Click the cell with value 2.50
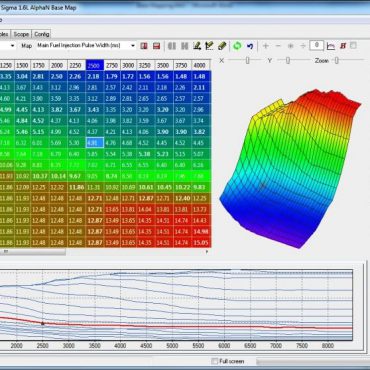Screen dimensions: 370x370 tap(58, 76)
